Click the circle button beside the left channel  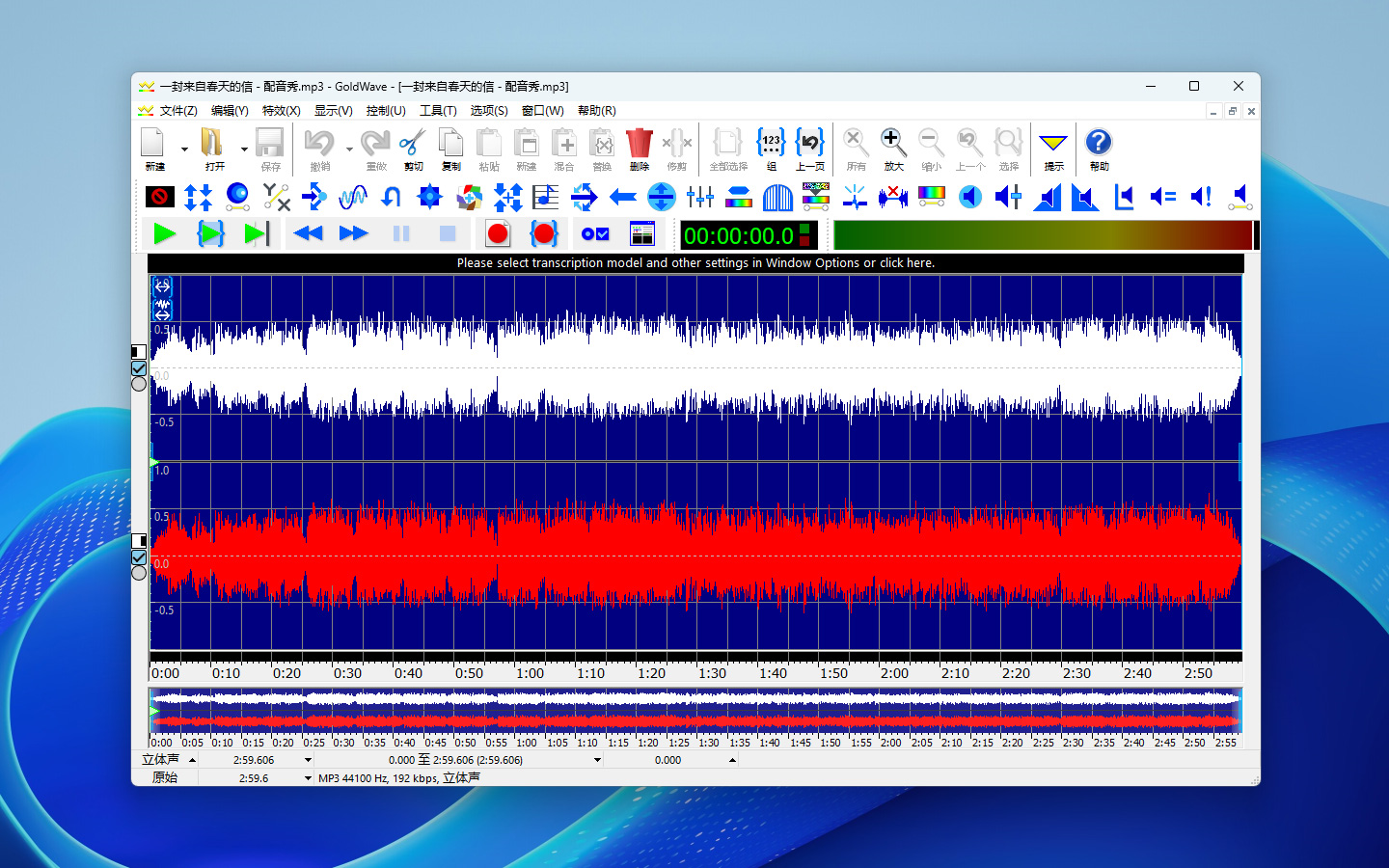pyautogui.click(x=139, y=384)
